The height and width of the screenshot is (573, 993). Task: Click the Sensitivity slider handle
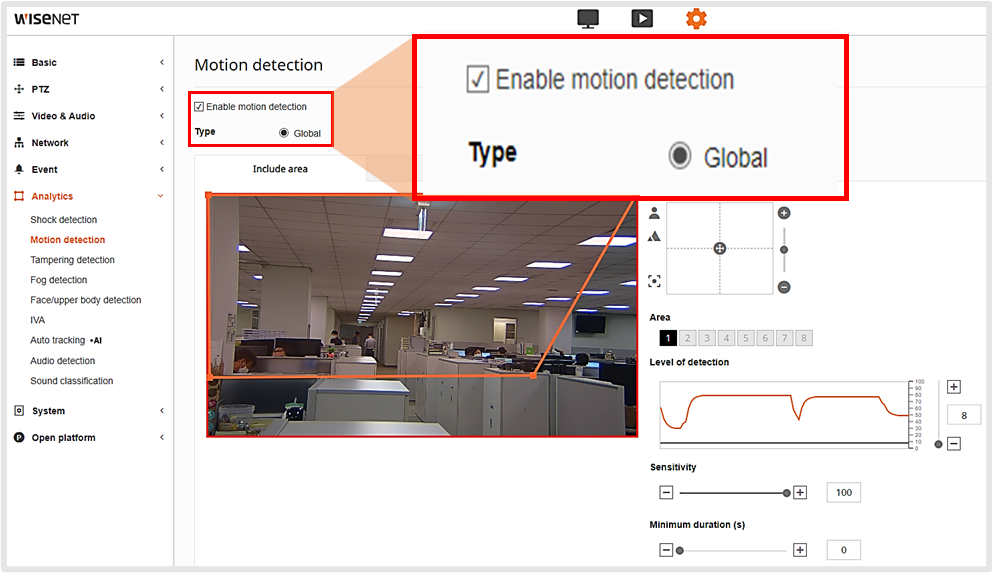click(787, 493)
